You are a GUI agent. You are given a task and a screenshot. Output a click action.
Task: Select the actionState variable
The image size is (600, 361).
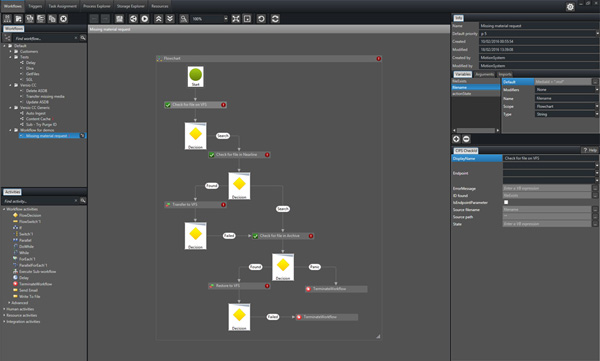coord(476,94)
